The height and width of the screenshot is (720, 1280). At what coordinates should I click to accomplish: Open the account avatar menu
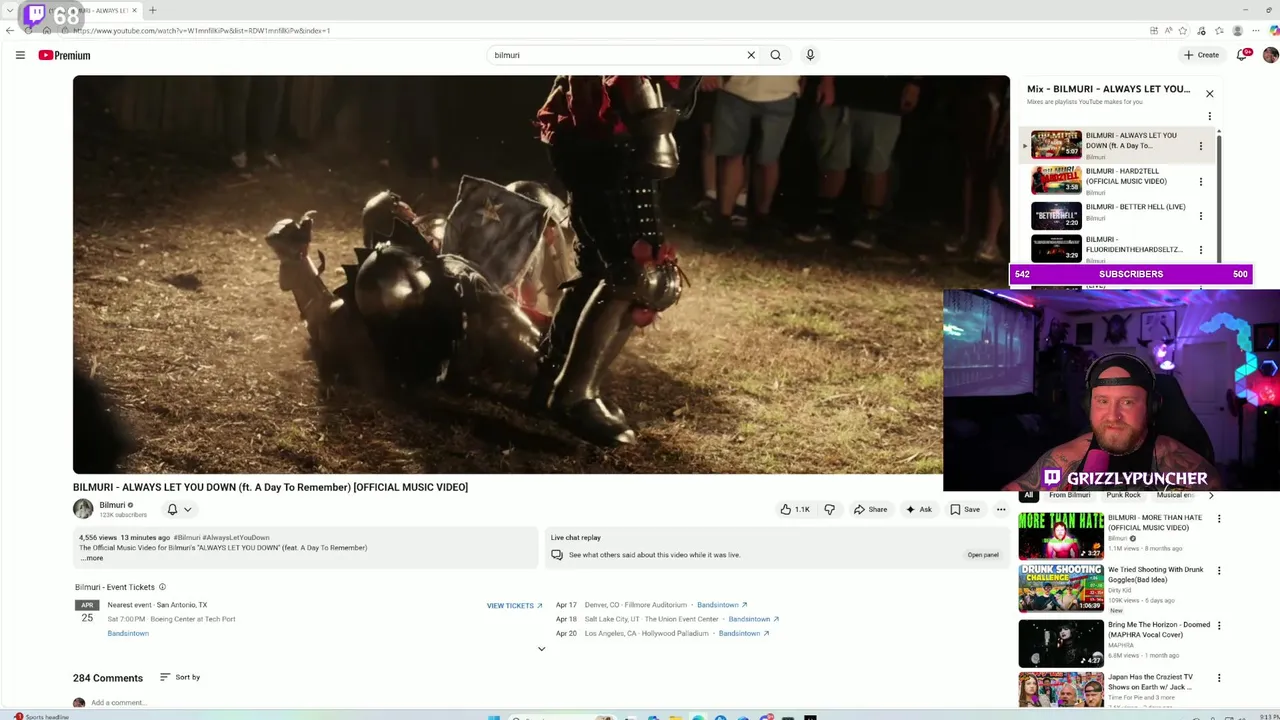coord(1270,55)
